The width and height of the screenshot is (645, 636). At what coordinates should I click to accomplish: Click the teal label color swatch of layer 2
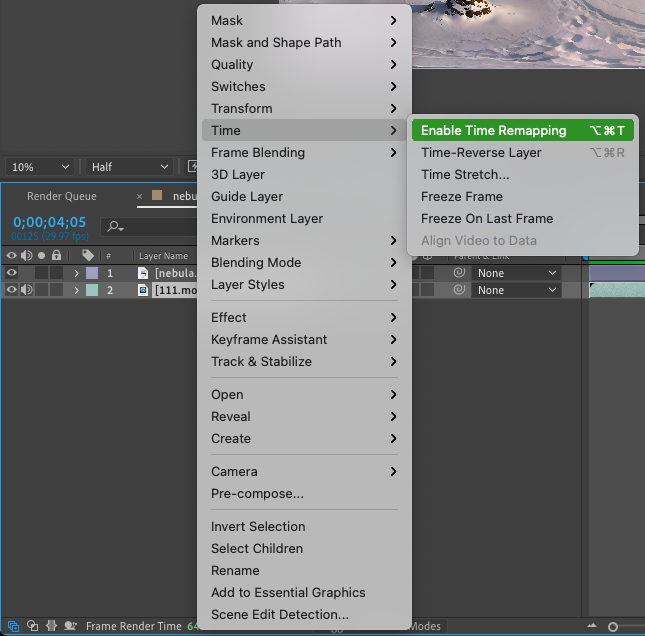(x=92, y=290)
